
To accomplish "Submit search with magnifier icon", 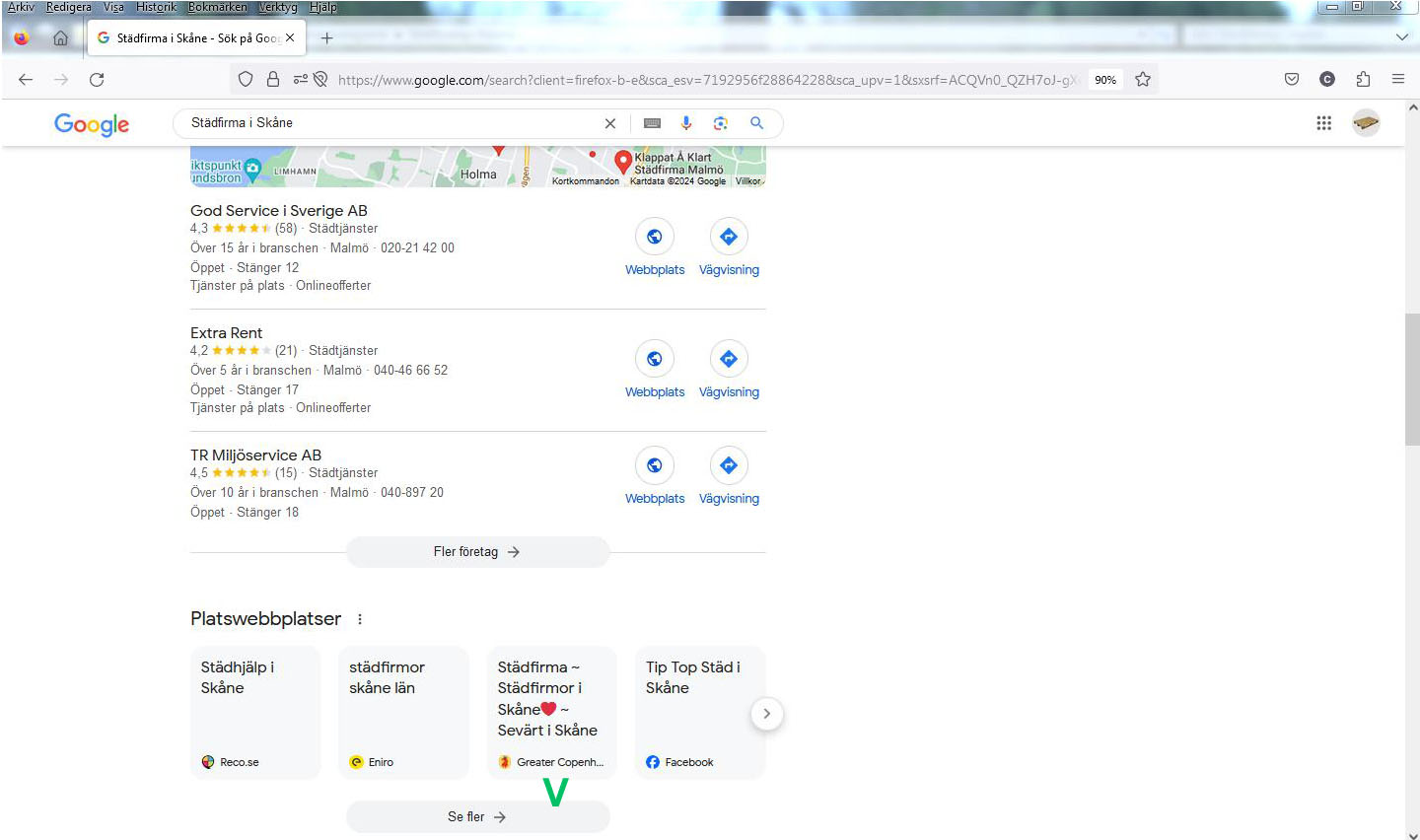I will (x=756, y=123).
